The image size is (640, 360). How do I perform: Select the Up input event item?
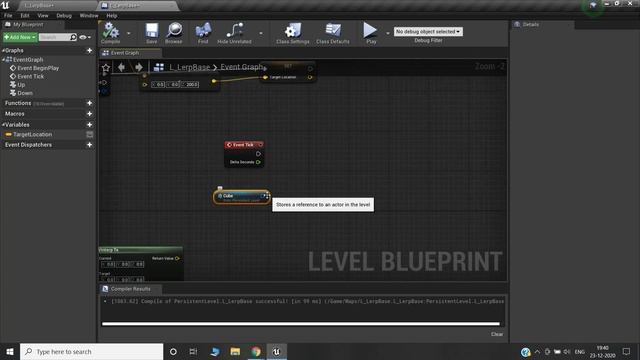click(x=21, y=84)
